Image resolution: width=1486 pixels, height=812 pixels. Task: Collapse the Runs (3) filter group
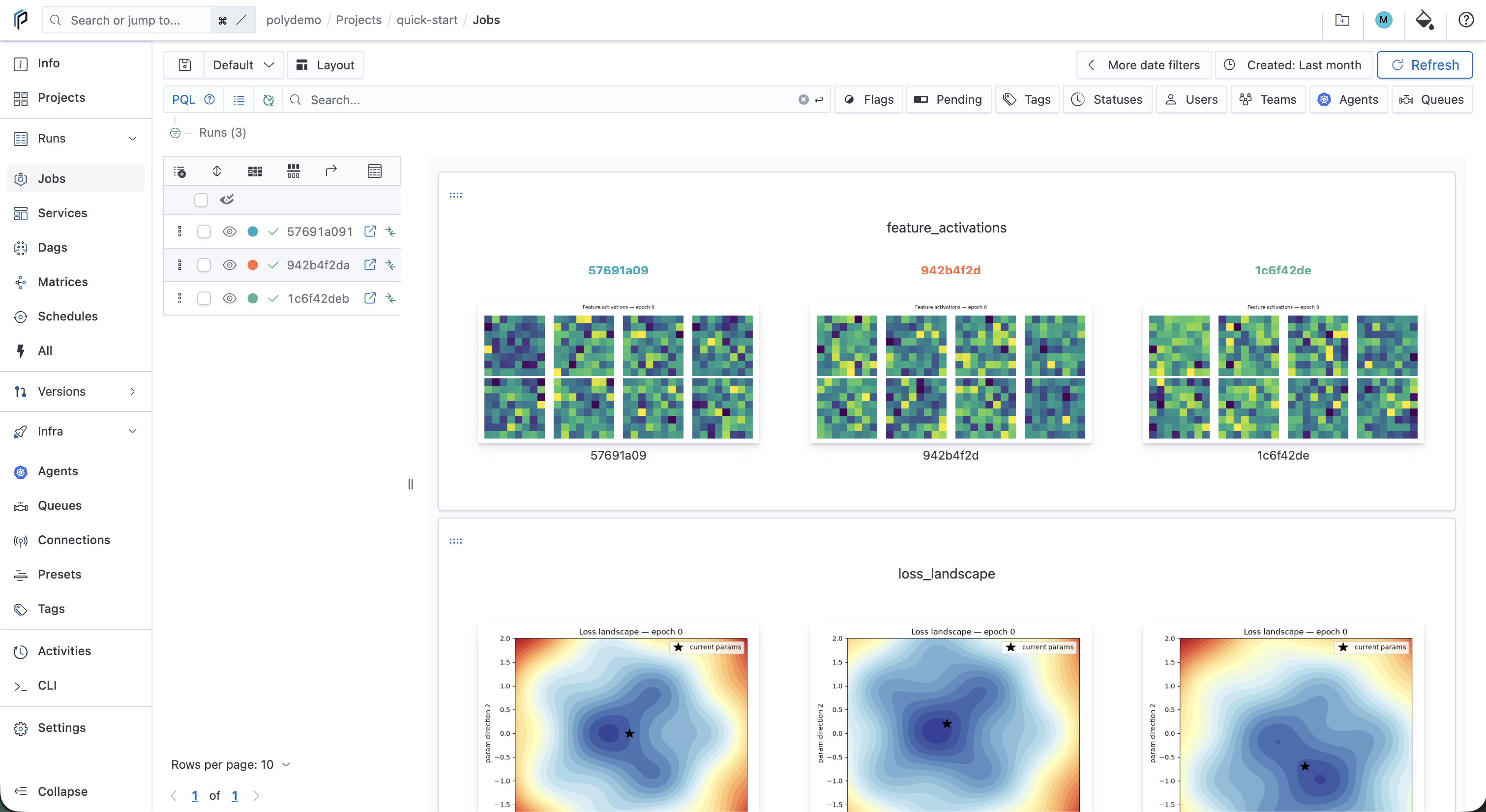pyautogui.click(x=175, y=133)
